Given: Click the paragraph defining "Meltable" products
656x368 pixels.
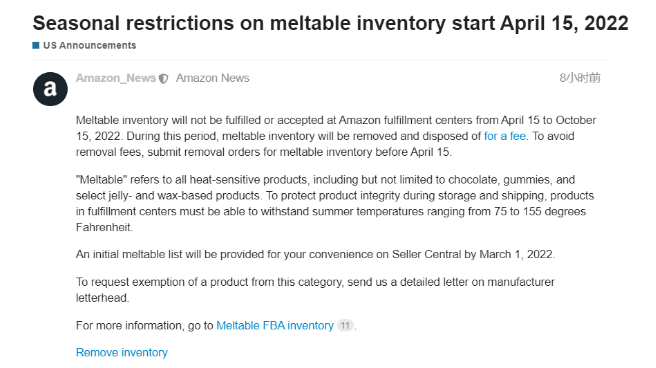Looking at the screenshot, I should click(335, 204).
